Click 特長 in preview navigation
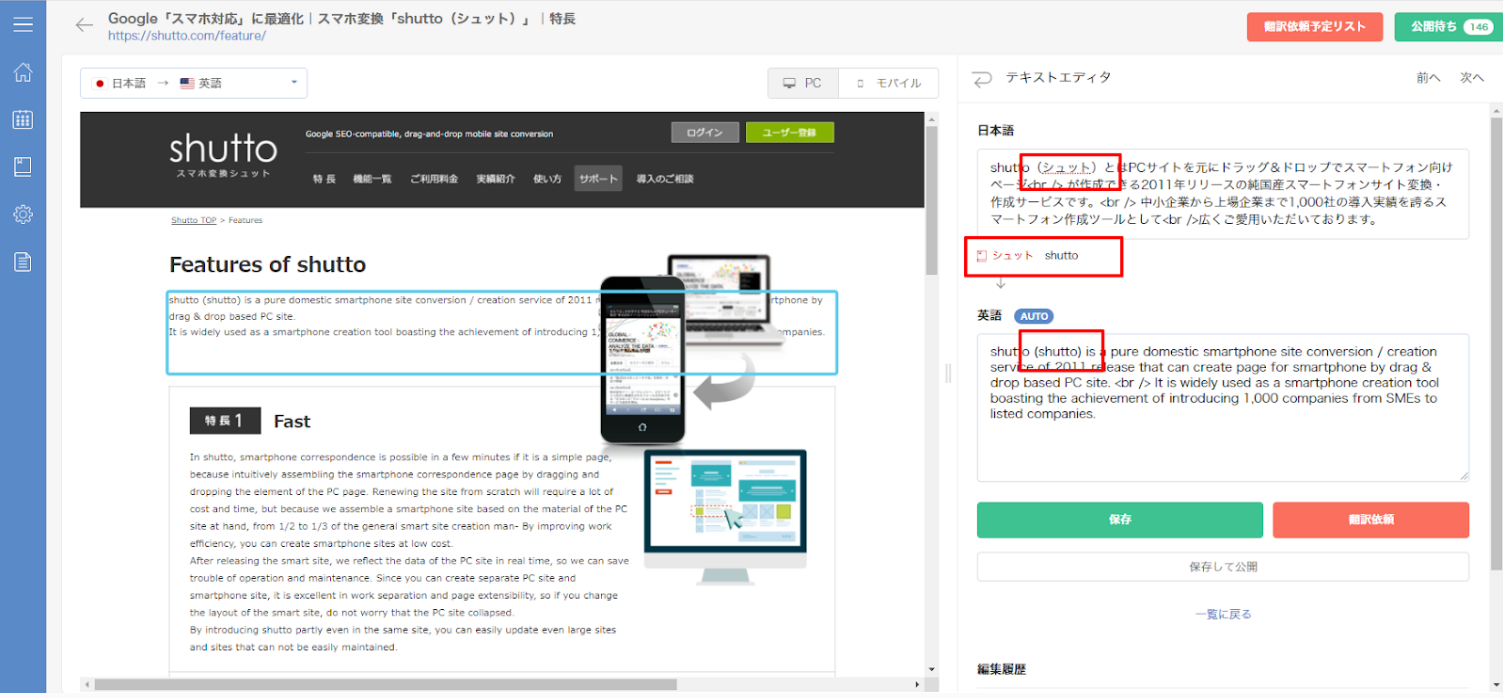 [x=324, y=179]
